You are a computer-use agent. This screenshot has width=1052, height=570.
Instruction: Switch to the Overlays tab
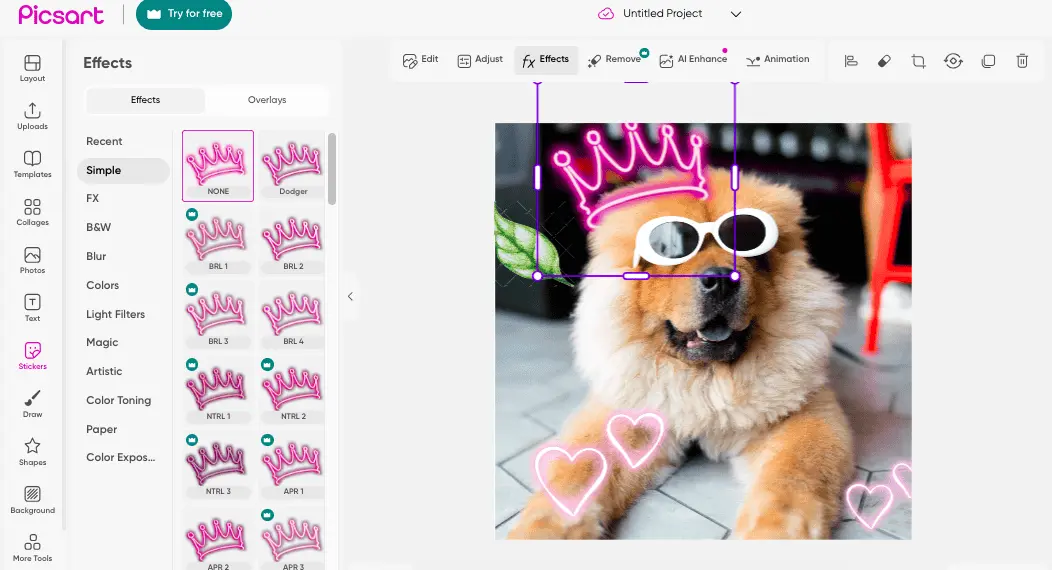click(267, 100)
